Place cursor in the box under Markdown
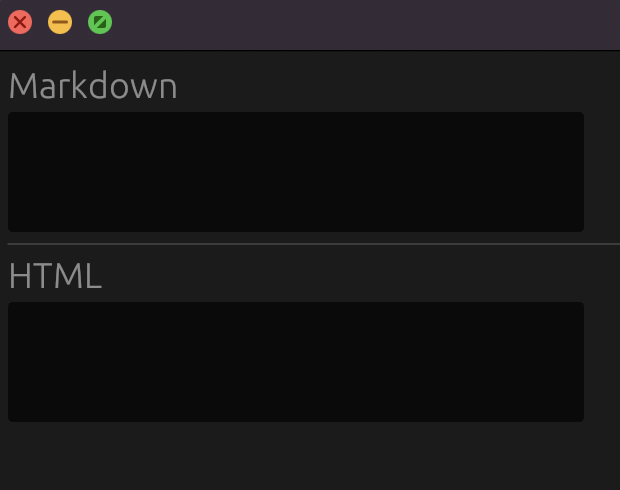Viewport: 620px width, 490px height. [296, 172]
